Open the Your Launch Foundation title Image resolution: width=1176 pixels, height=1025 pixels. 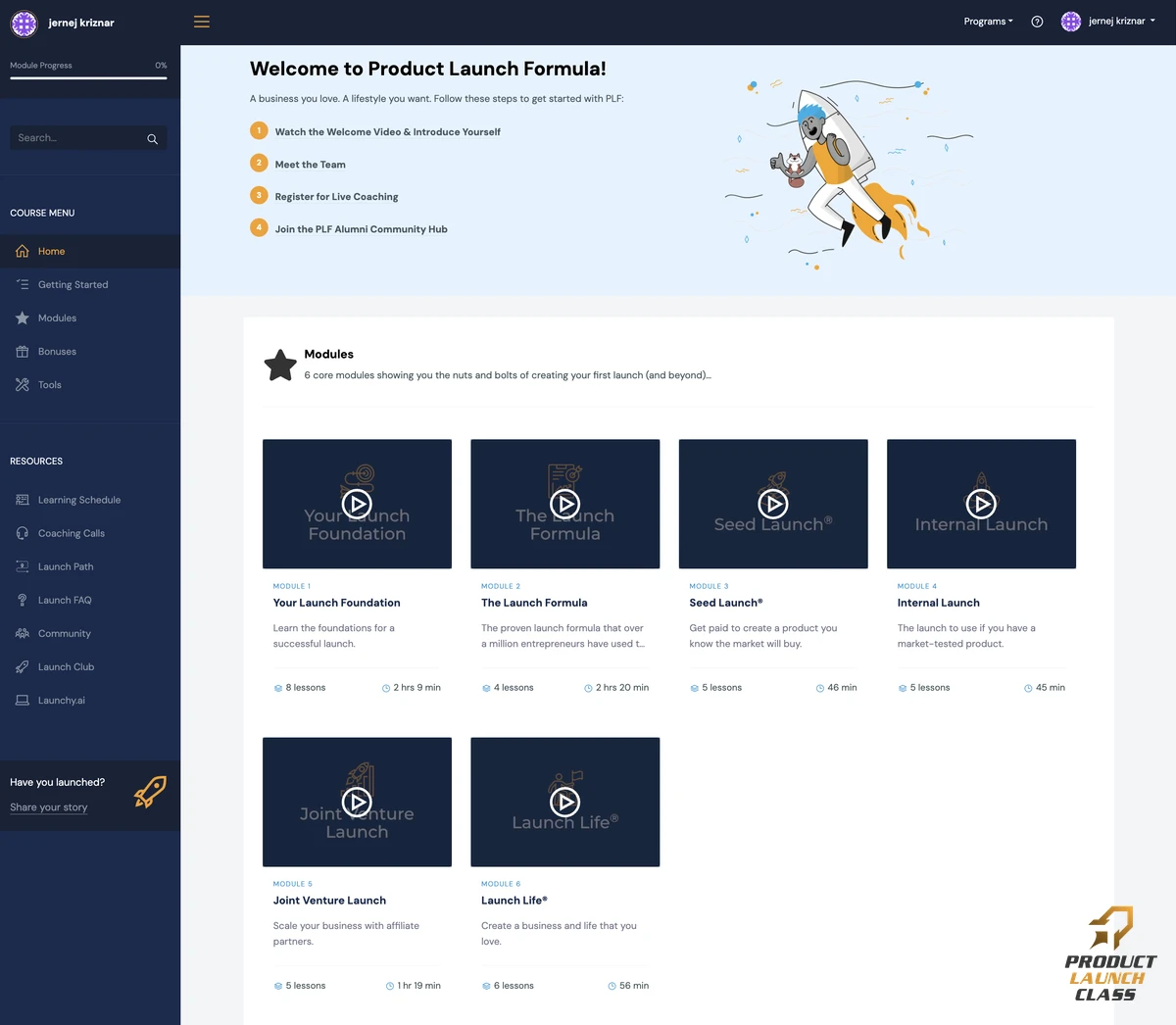(x=336, y=603)
